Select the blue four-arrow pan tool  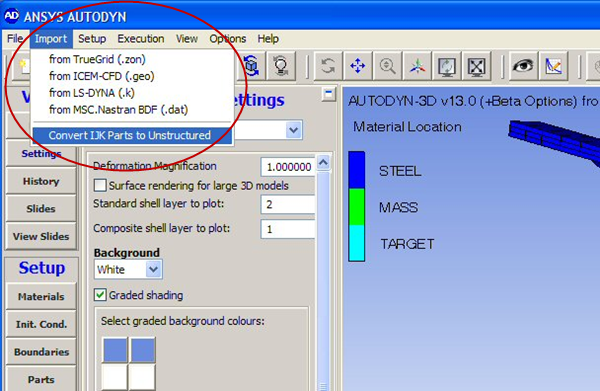point(358,66)
